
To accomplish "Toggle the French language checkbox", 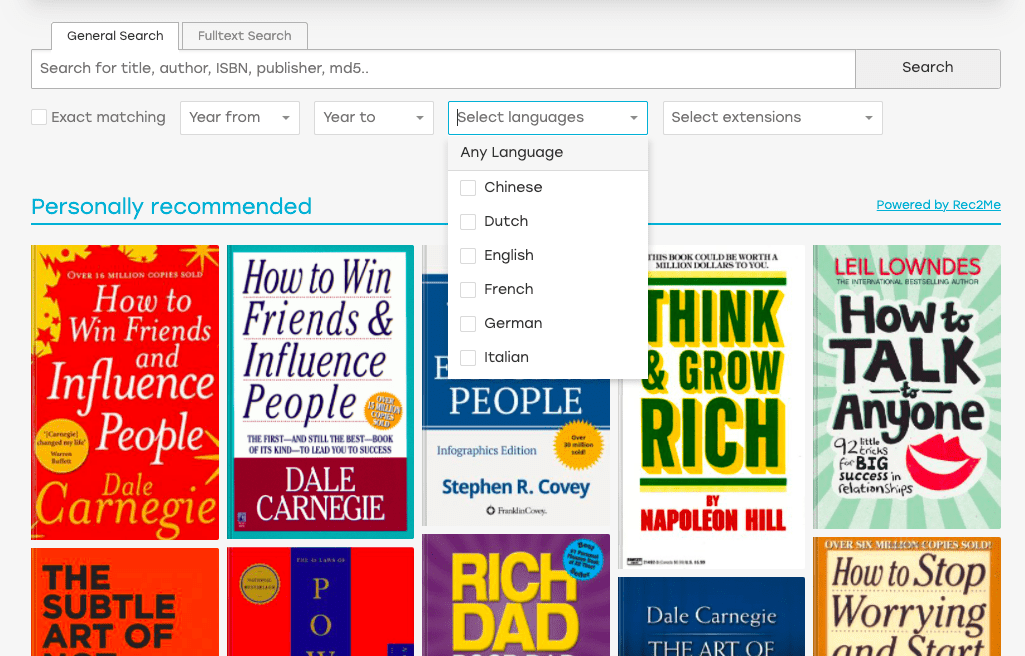I will coord(468,290).
